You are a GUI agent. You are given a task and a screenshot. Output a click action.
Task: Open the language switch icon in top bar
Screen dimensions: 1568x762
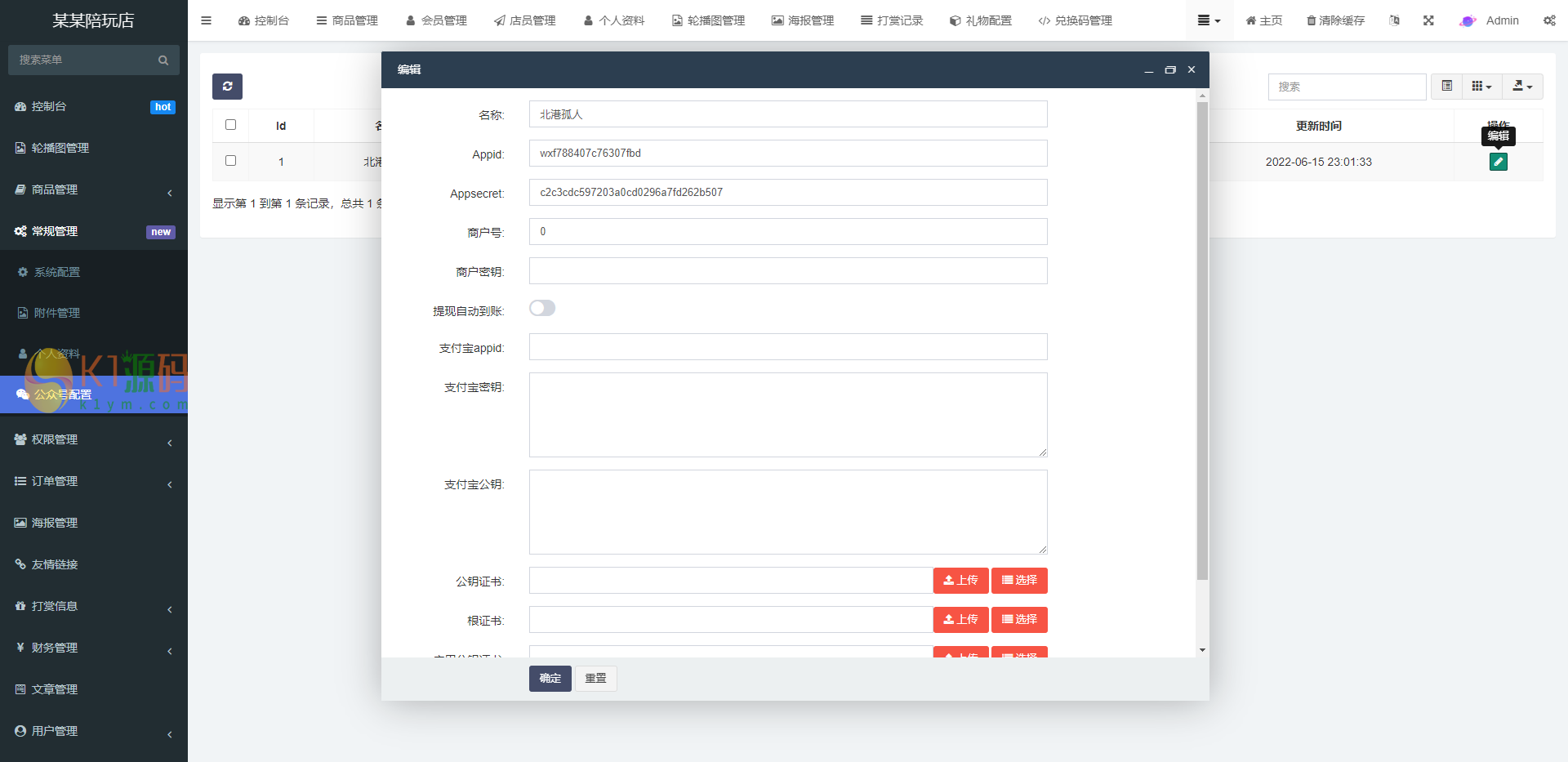[x=1394, y=20]
